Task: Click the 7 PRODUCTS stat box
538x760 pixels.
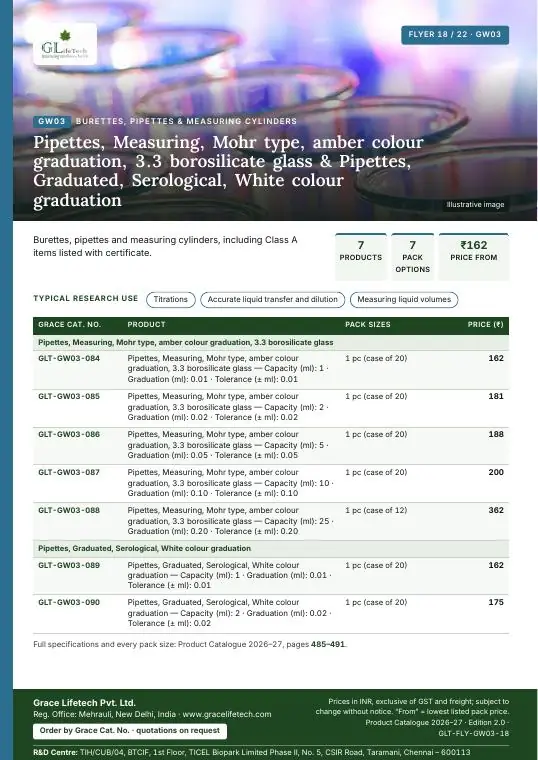Action: tap(361, 257)
